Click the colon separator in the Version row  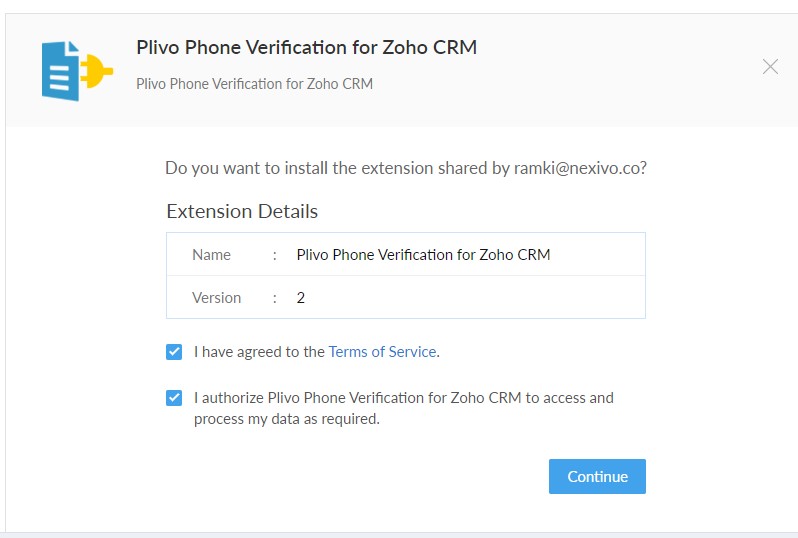tap(275, 298)
